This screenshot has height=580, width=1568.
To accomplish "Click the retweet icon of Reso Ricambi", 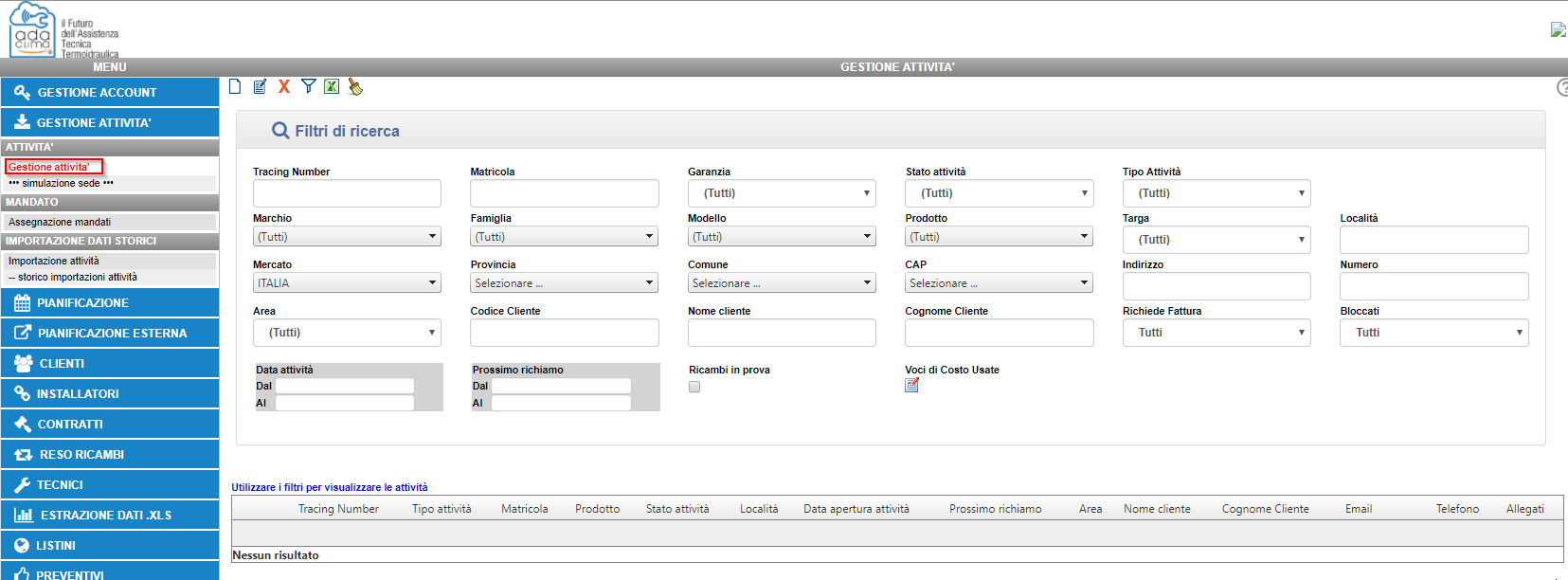I will 24,454.
